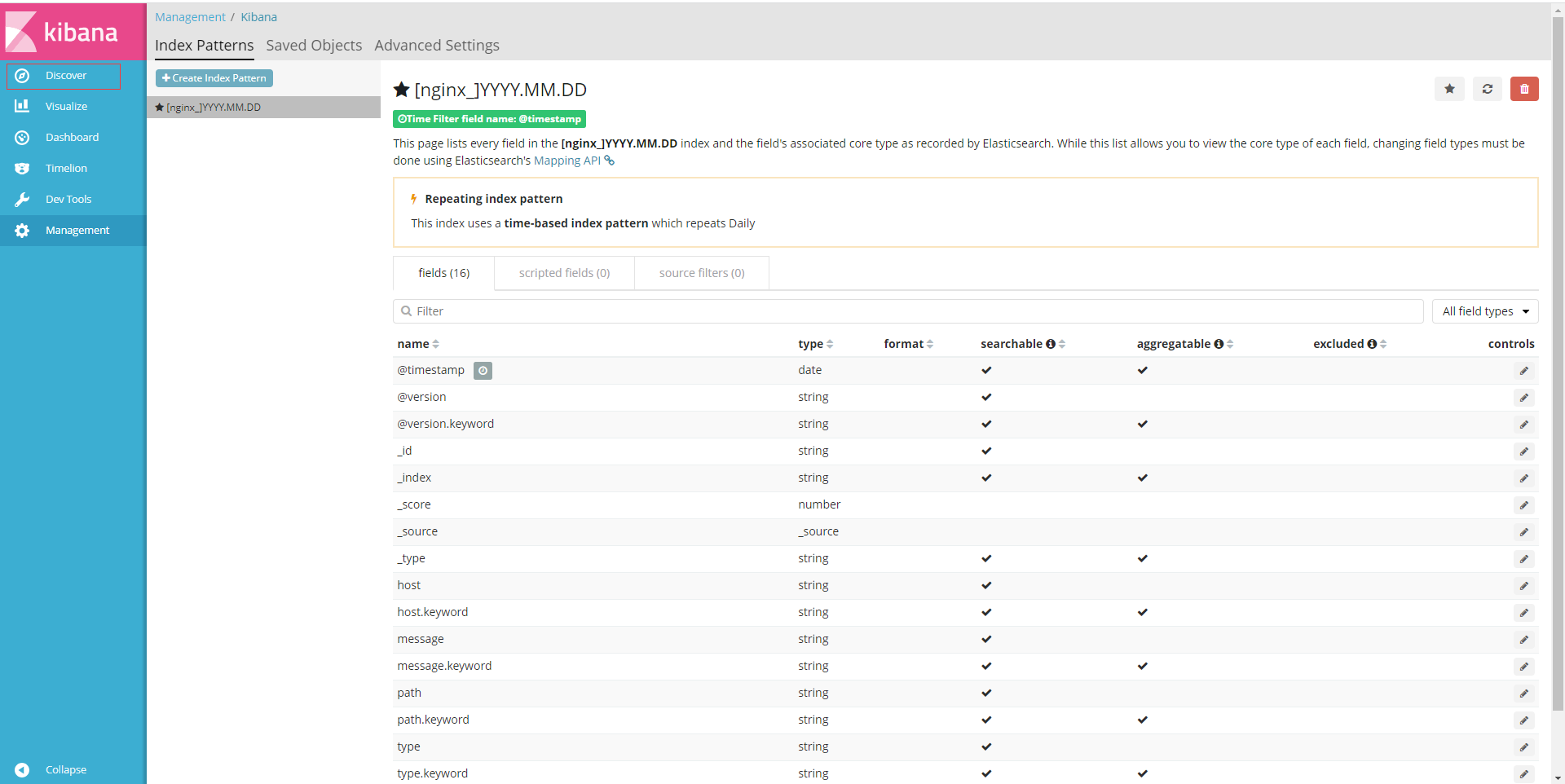Focus the fields Filter input
The height and width of the screenshot is (784, 1565).
pos(908,311)
